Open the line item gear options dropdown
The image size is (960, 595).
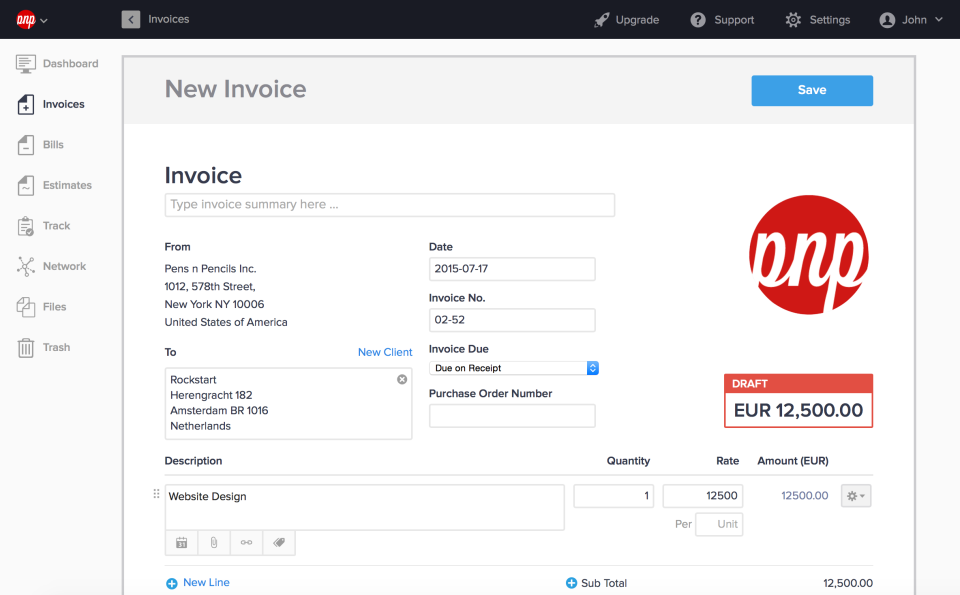click(x=855, y=495)
